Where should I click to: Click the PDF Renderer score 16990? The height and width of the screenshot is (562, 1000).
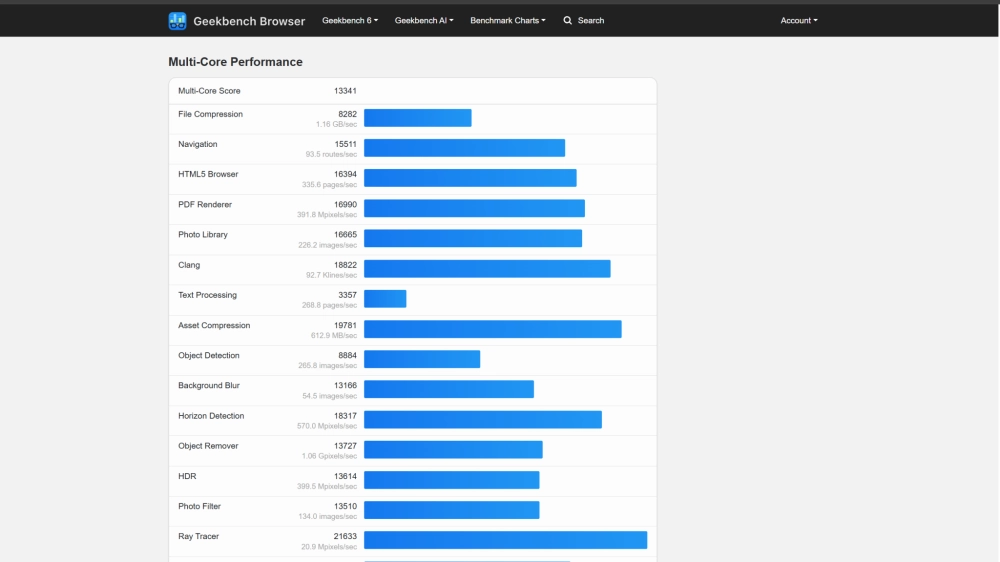(x=345, y=205)
